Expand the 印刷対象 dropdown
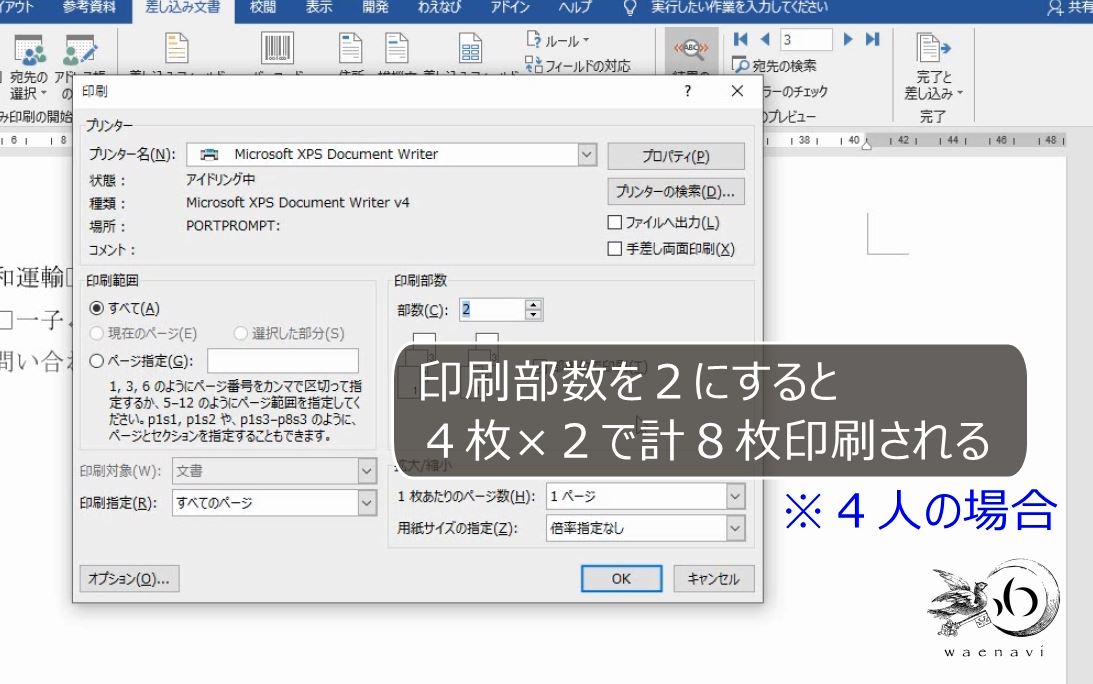Screen dimensions: 1093x684 pyautogui.click(x=367, y=471)
